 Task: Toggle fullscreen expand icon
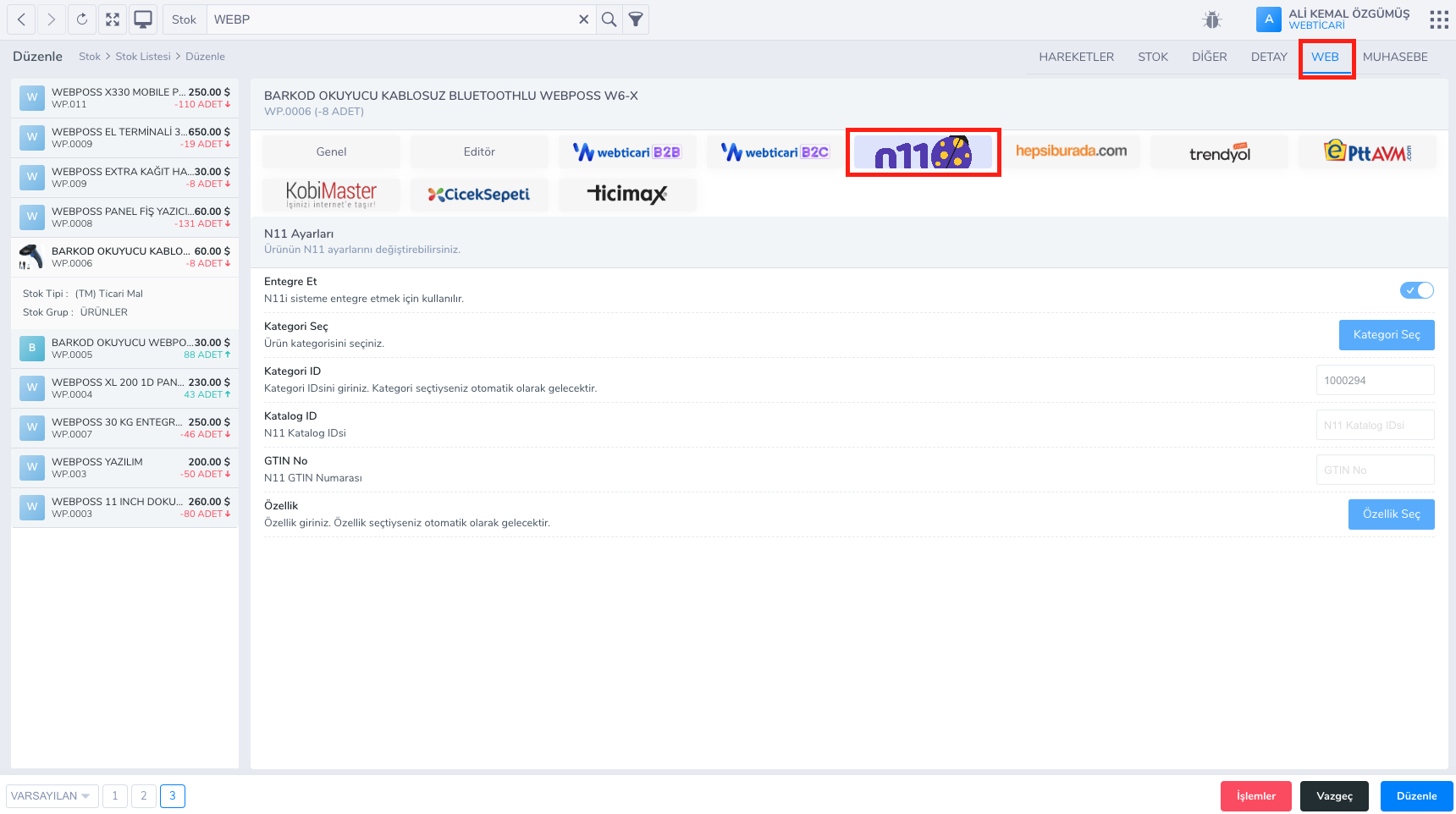113,19
